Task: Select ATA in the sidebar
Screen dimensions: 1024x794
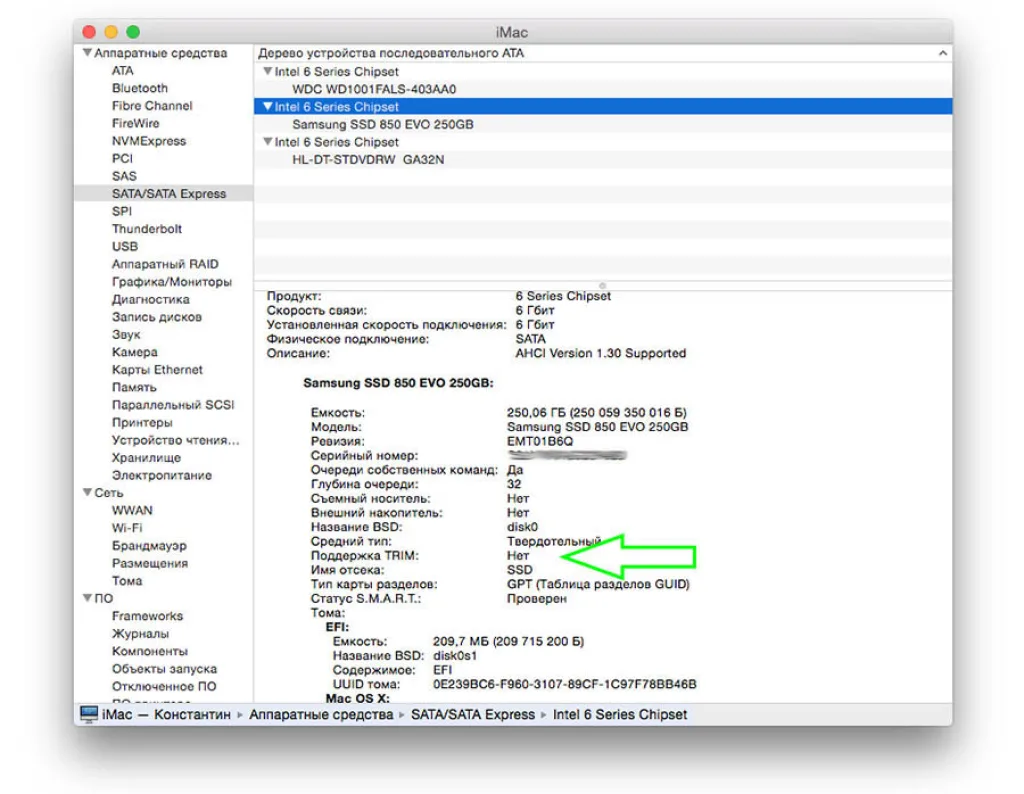Action: point(122,71)
